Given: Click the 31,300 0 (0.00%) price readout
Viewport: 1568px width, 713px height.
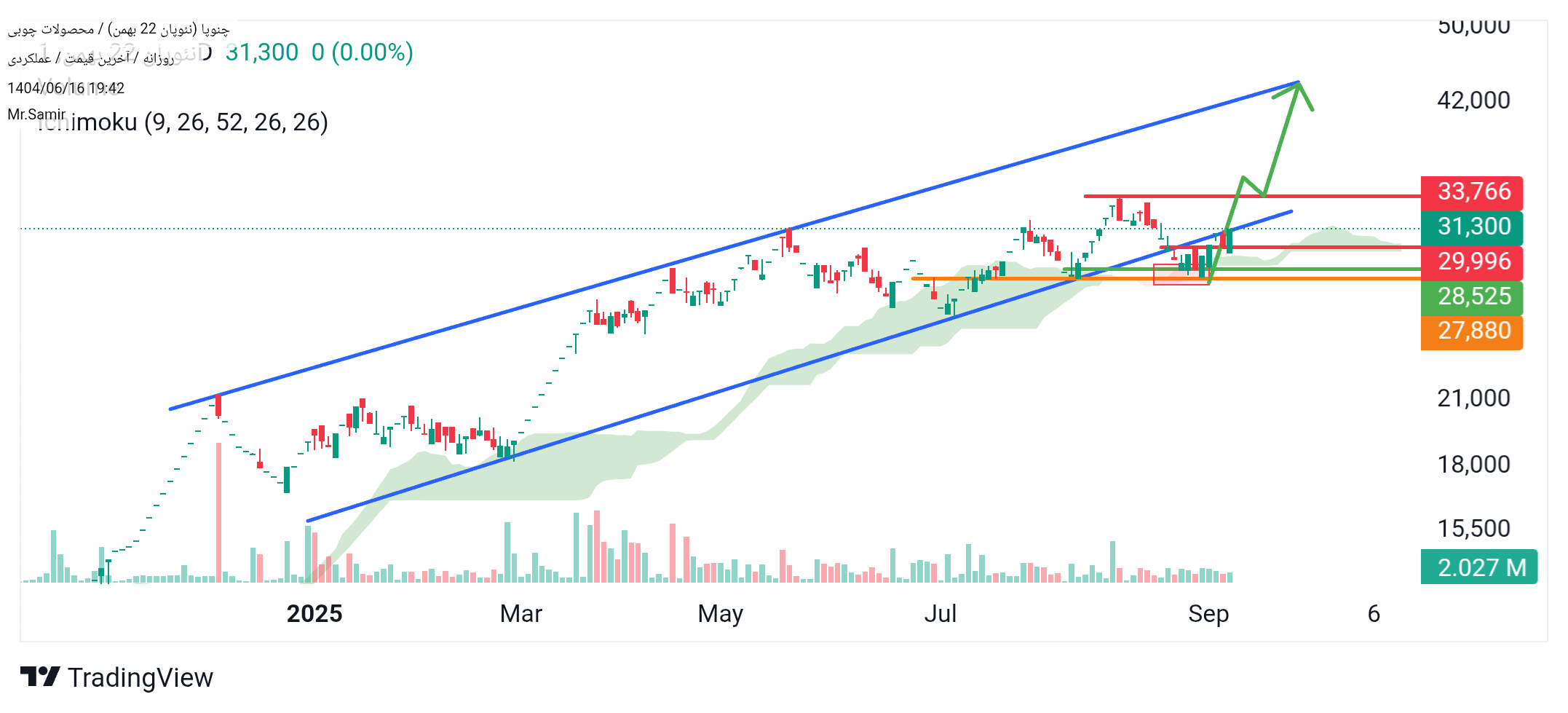Looking at the screenshot, I should click(319, 52).
